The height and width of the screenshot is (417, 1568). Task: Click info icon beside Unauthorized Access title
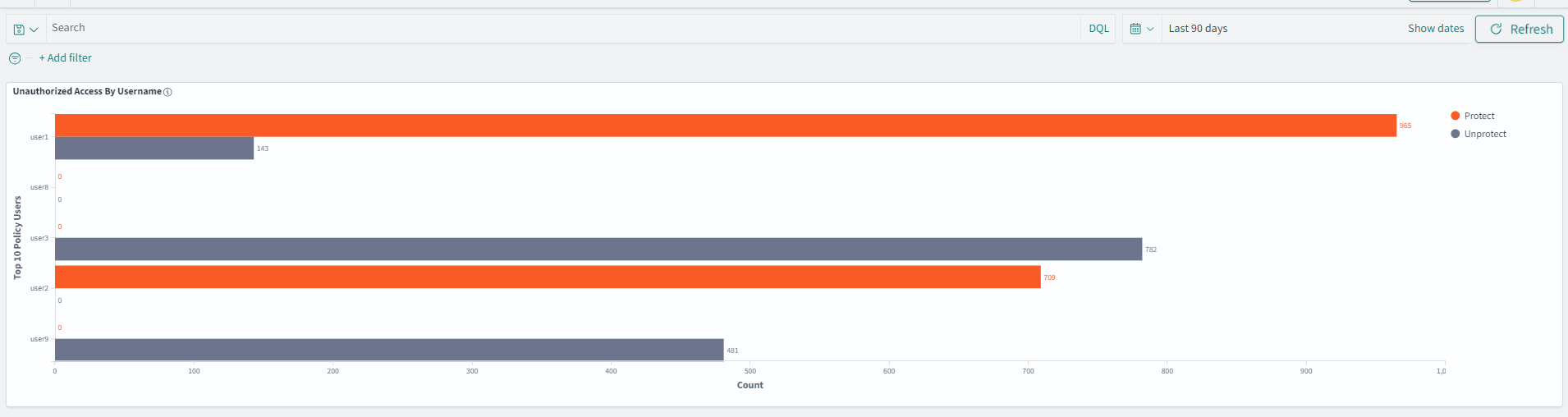pos(167,92)
